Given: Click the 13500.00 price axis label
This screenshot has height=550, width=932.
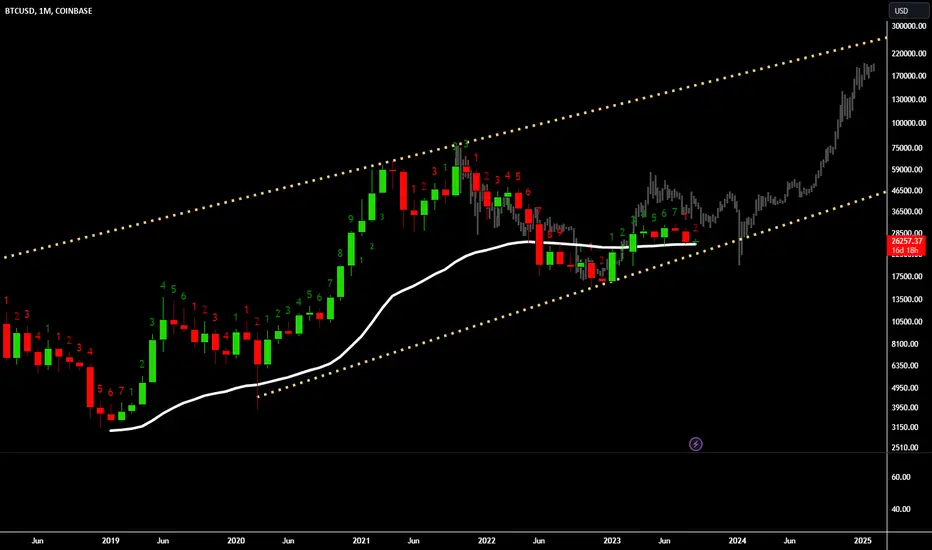Looking at the screenshot, I should tap(909, 299).
